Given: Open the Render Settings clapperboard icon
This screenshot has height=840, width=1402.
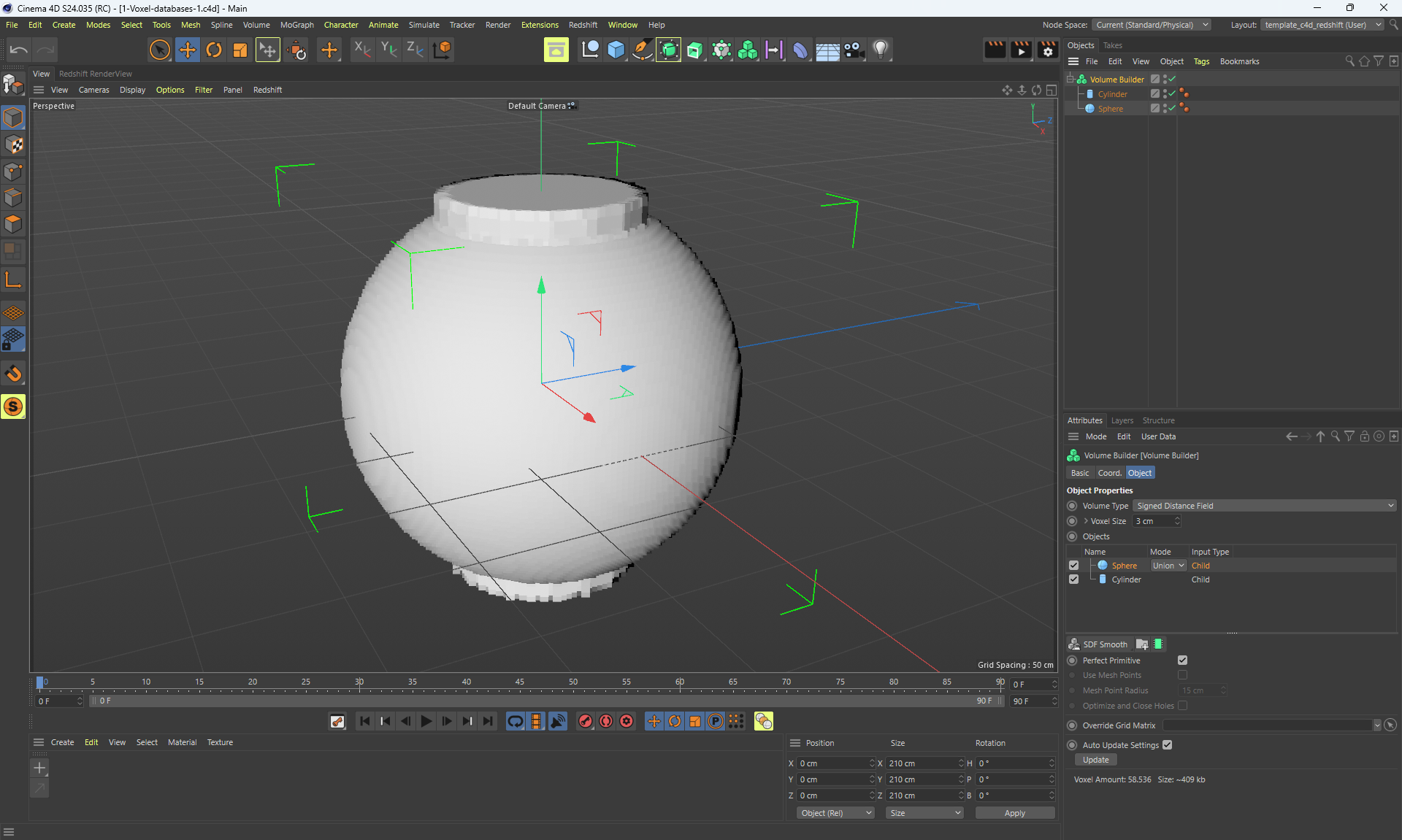Looking at the screenshot, I should (1047, 50).
